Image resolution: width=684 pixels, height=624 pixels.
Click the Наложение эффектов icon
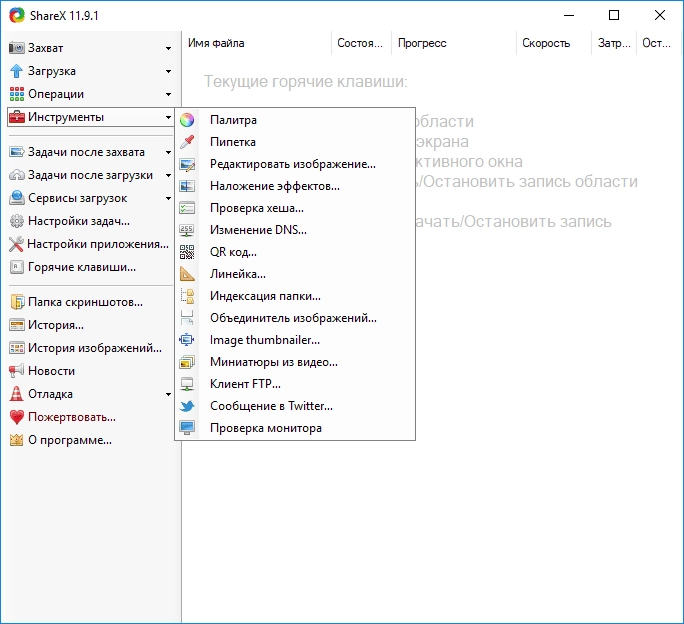[x=187, y=186]
